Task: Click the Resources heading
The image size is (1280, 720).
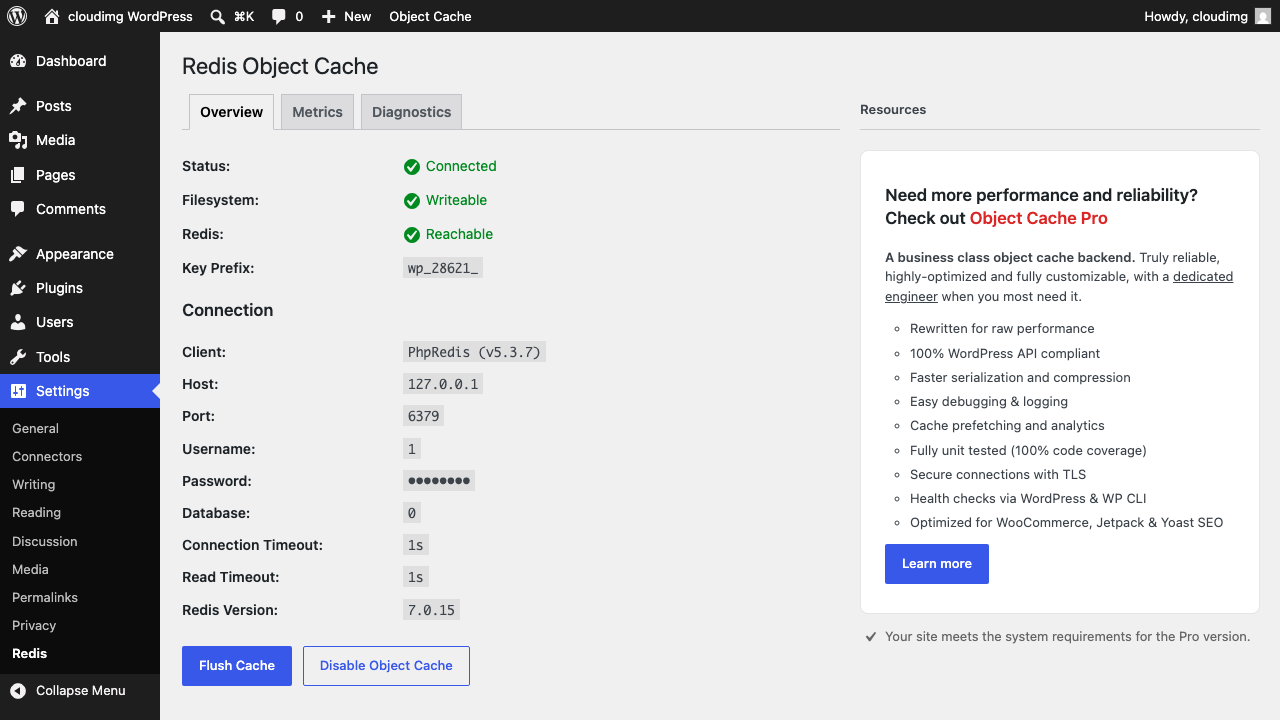Action: point(893,110)
